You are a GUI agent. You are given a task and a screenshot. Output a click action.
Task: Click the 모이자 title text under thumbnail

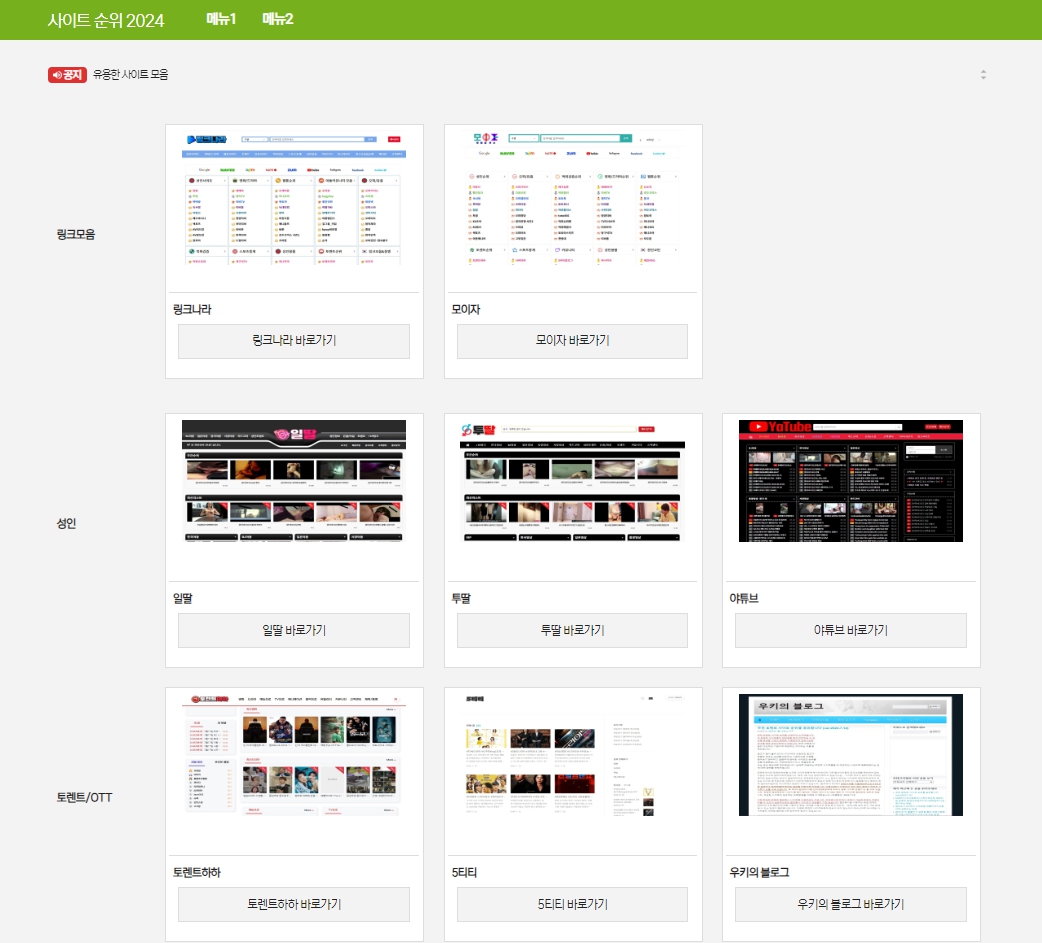click(x=466, y=309)
